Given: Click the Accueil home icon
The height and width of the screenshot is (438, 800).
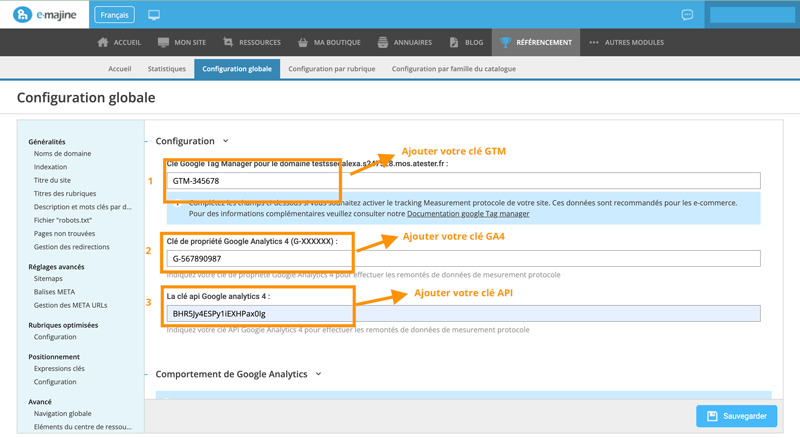Looking at the screenshot, I should click(103, 42).
